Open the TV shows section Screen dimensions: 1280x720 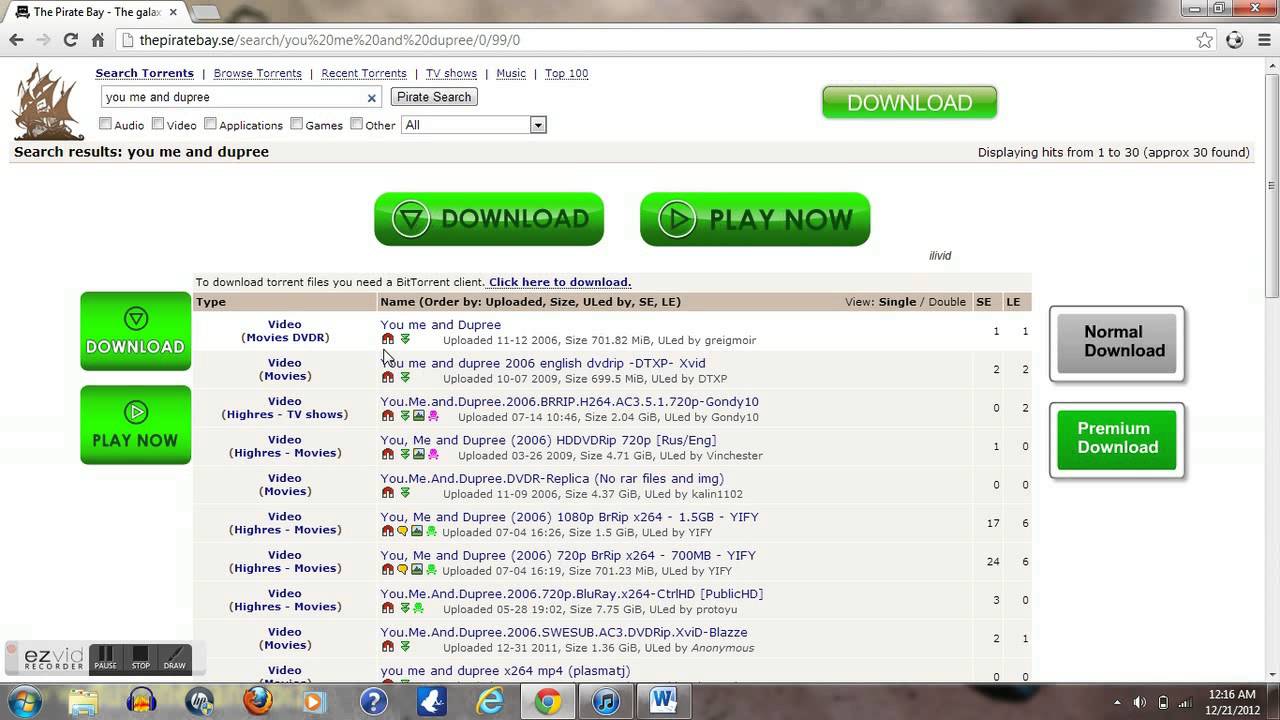tap(451, 73)
